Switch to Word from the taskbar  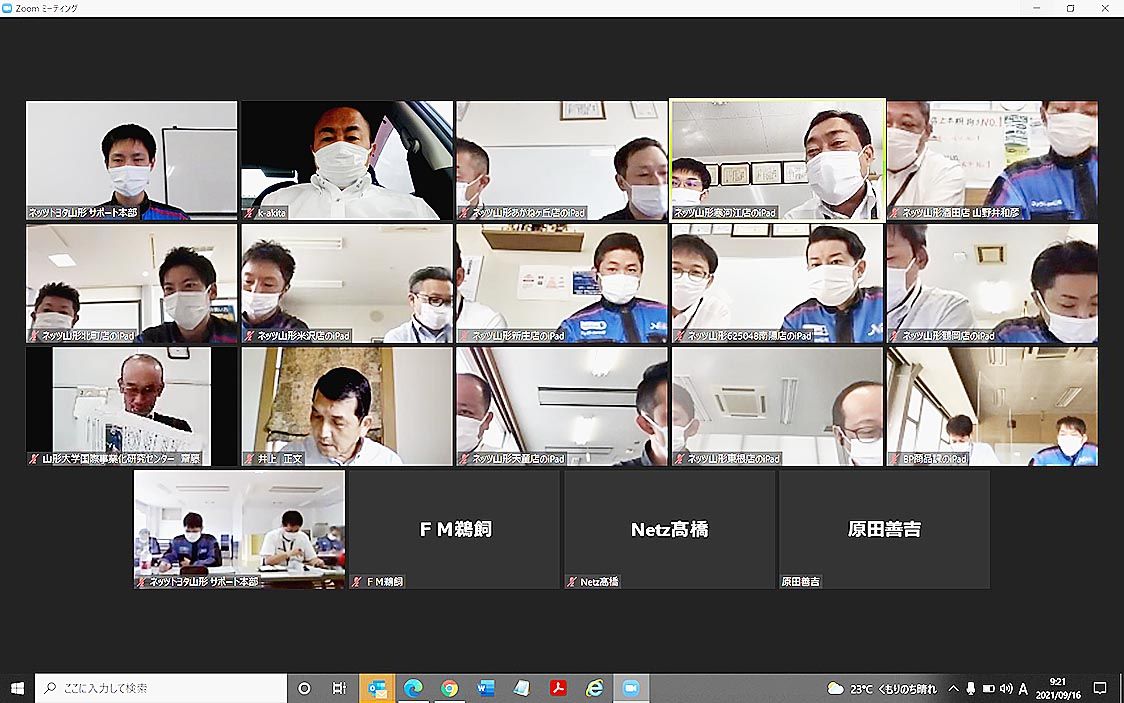[486, 688]
